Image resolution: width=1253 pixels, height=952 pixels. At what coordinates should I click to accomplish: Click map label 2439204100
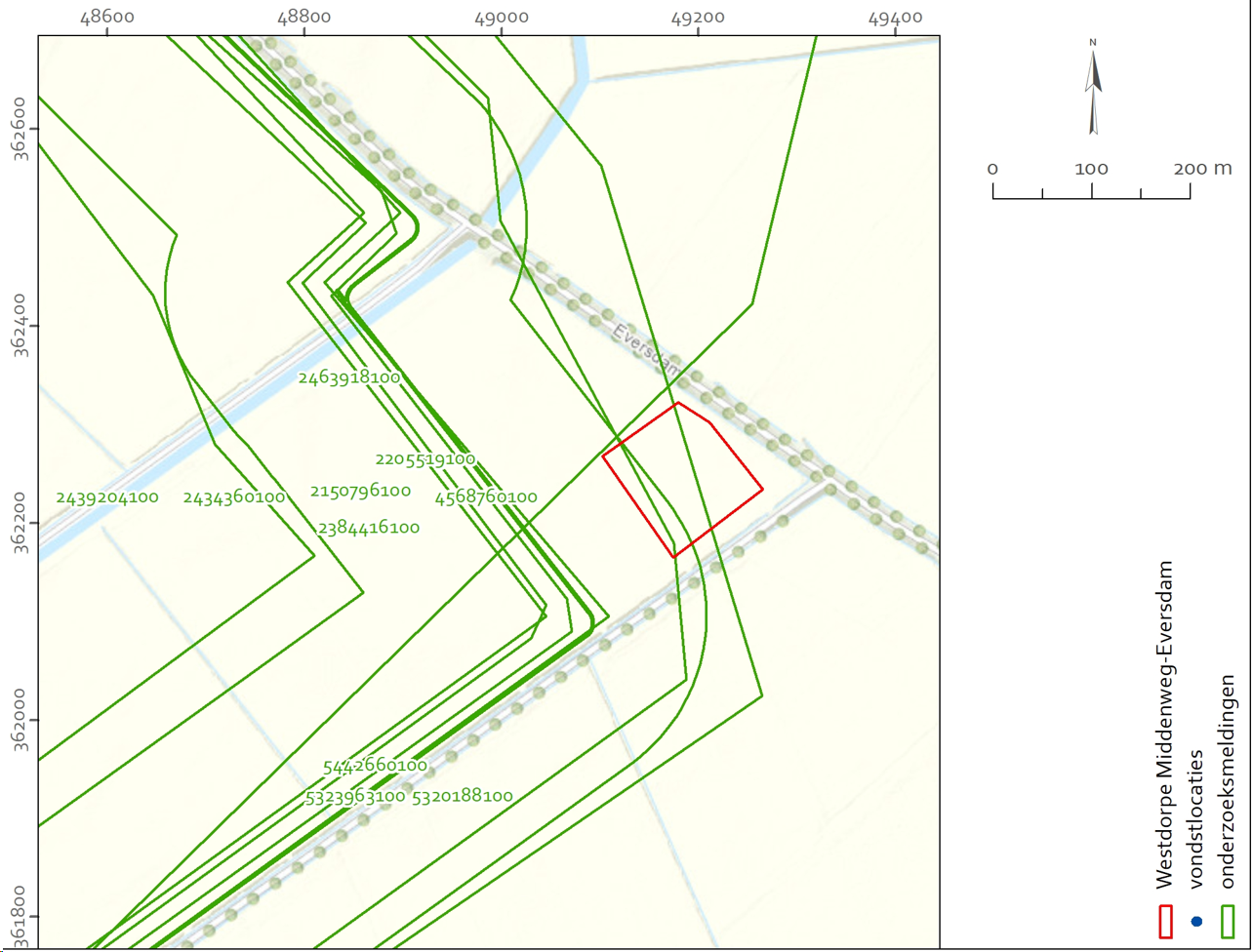(107, 497)
